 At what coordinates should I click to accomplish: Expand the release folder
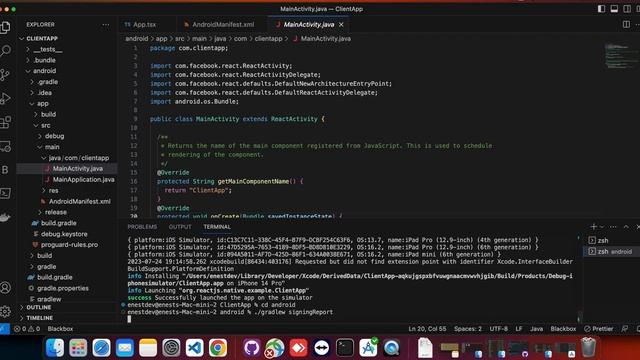point(67,212)
